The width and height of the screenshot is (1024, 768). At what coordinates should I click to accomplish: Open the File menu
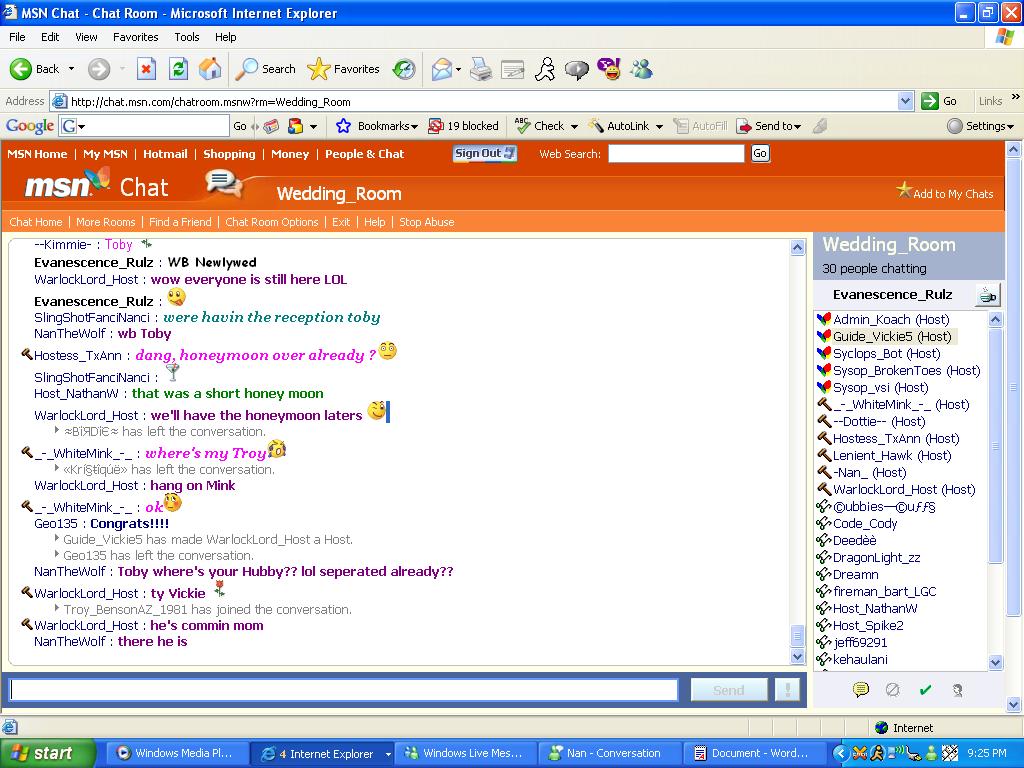tap(17, 37)
